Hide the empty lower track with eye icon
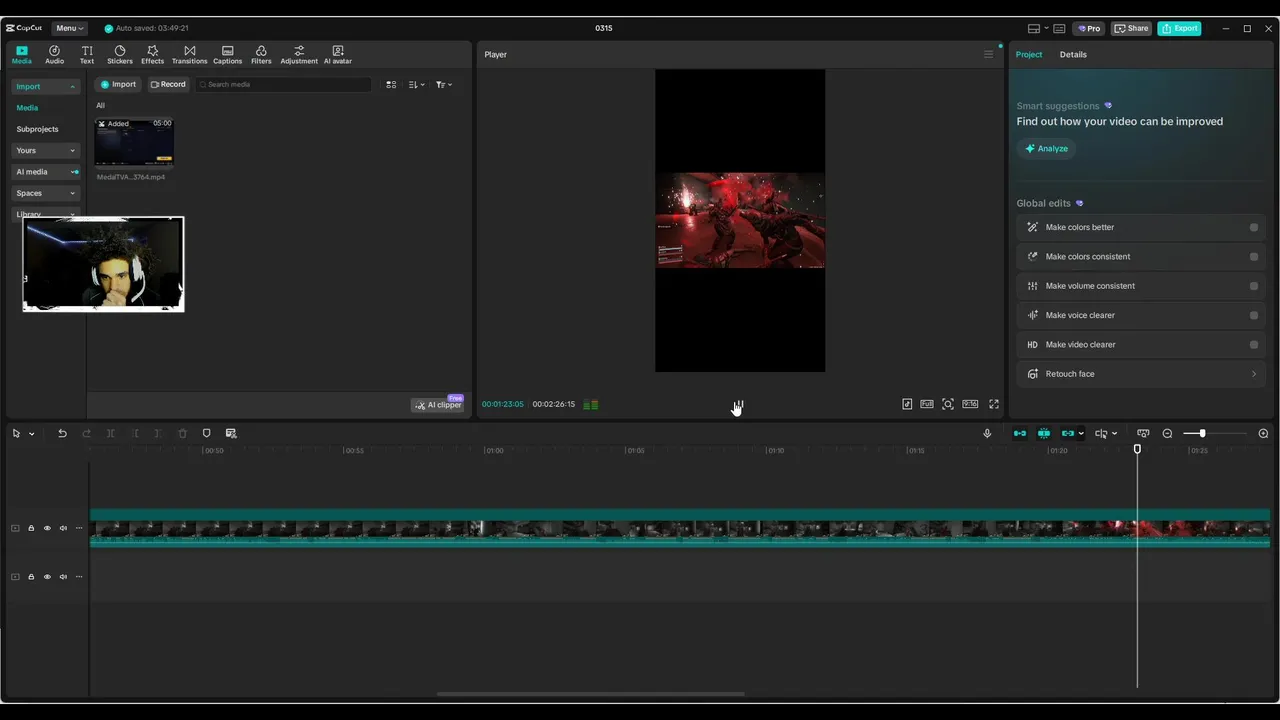This screenshot has width=1280, height=720. [47, 576]
